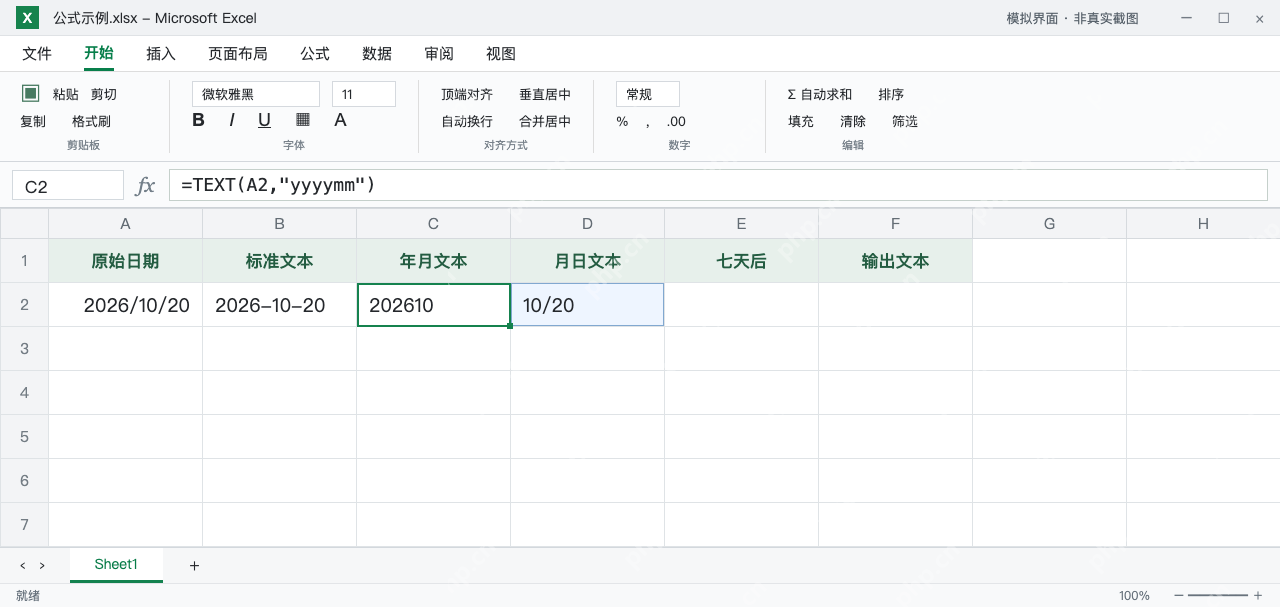Select the 开始 ribbon tab
Viewport: 1280px width, 608px height.
coord(99,54)
